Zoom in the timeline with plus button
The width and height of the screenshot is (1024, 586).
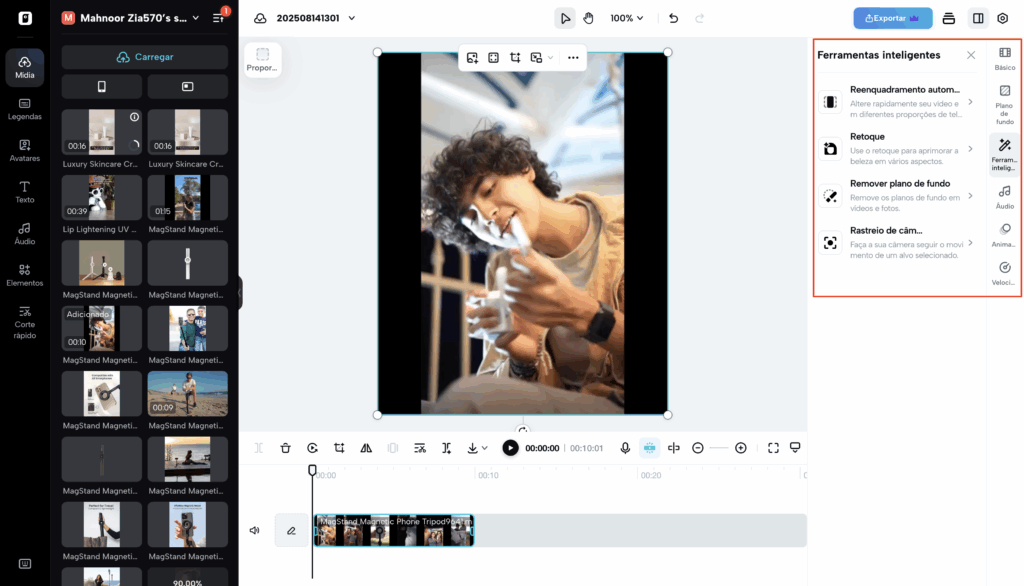tap(741, 448)
